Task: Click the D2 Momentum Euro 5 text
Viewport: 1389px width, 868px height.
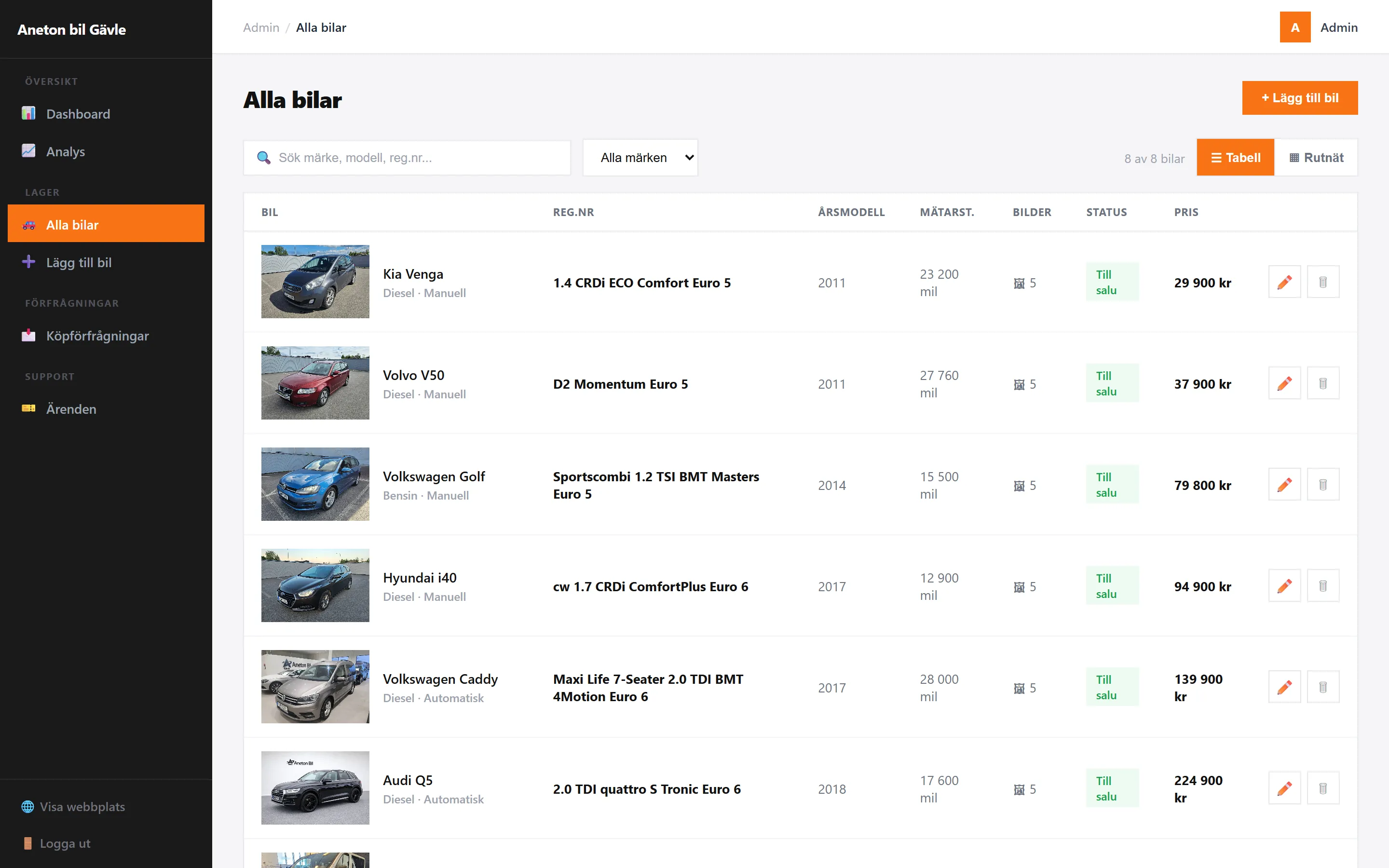Action: [x=620, y=384]
